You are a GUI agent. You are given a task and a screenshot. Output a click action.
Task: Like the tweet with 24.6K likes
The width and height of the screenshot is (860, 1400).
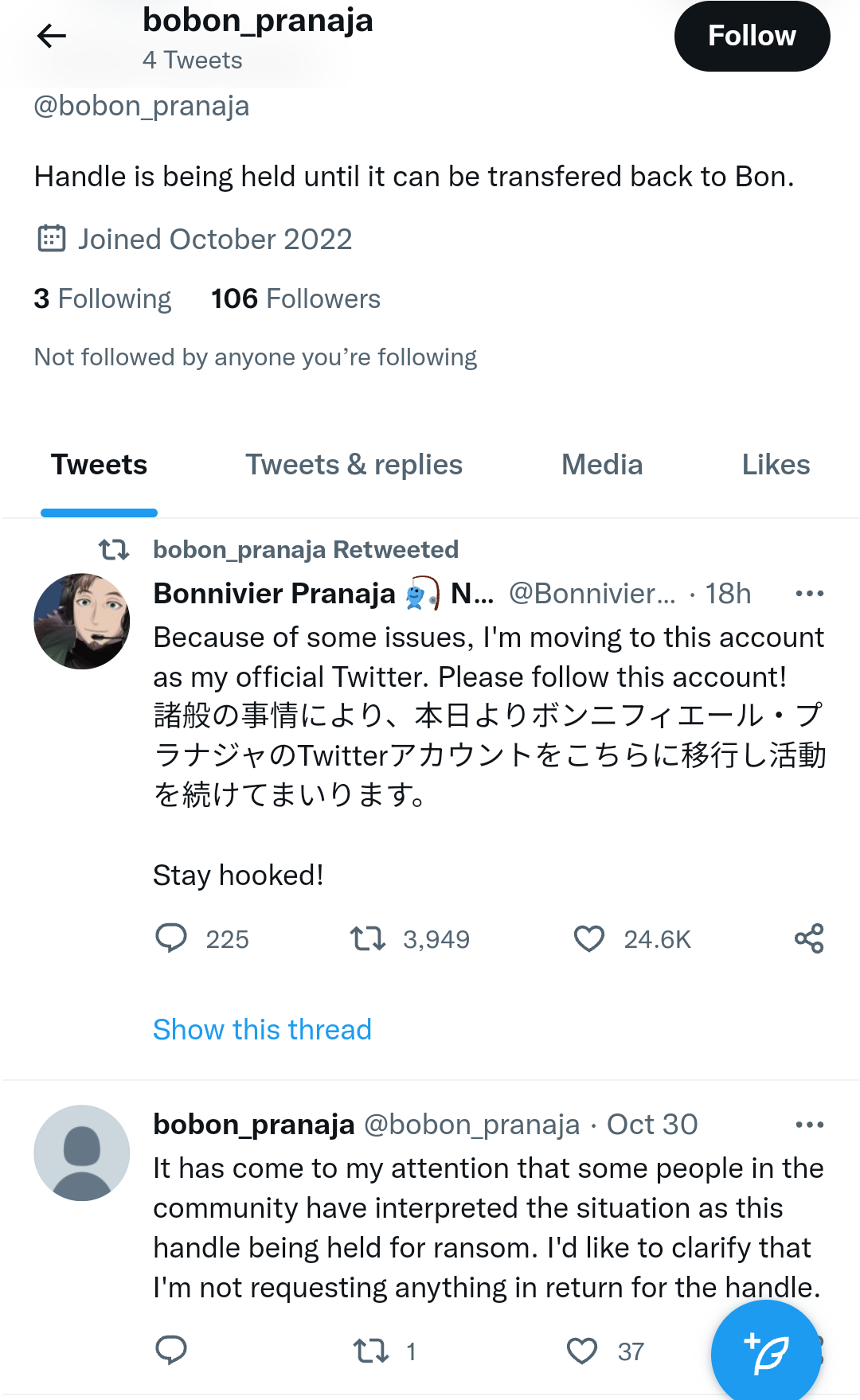[589, 939]
